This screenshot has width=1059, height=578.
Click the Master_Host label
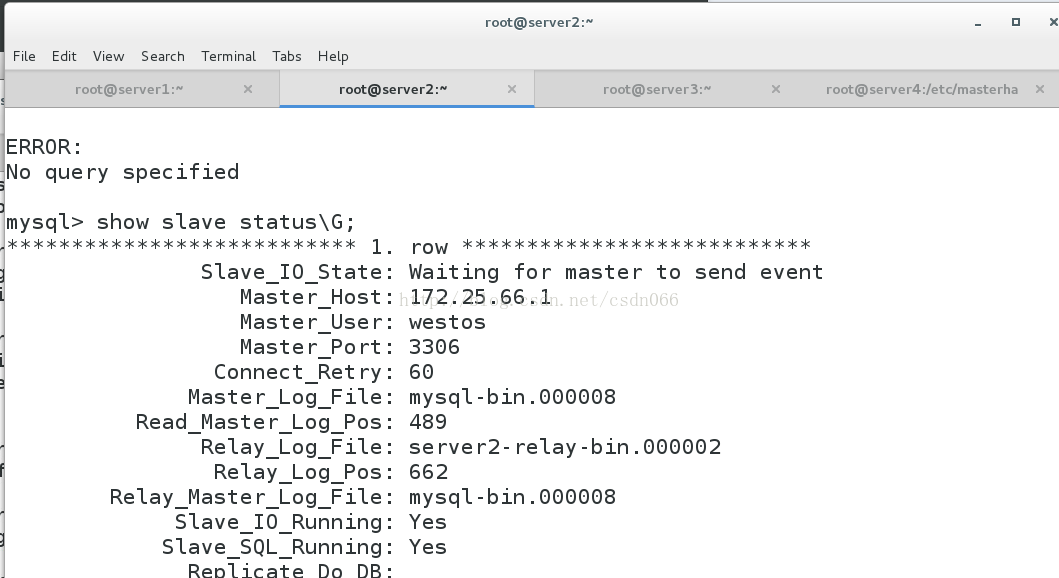point(317,297)
